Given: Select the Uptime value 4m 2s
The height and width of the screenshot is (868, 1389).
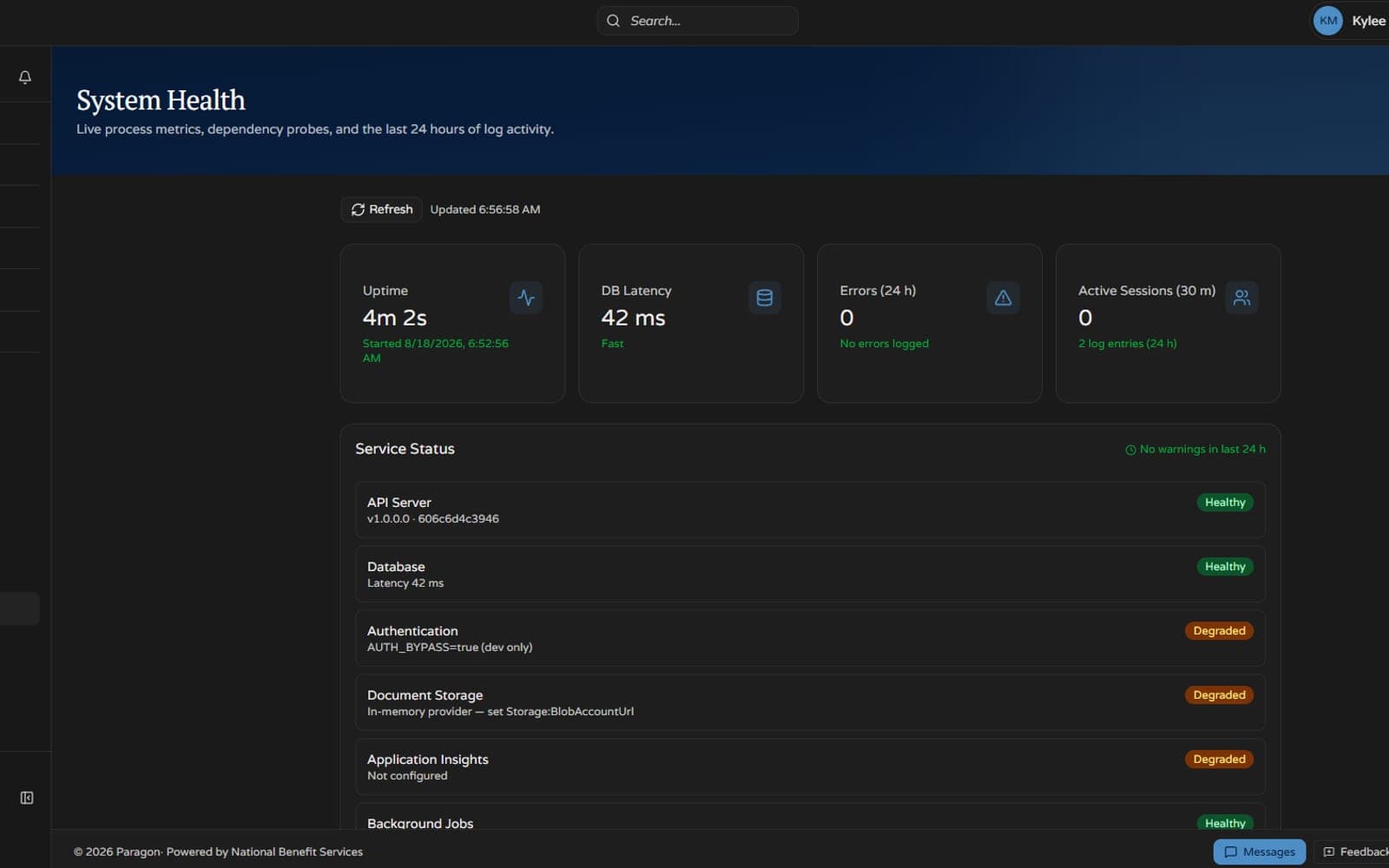Looking at the screenshot, I should point(395,318).
